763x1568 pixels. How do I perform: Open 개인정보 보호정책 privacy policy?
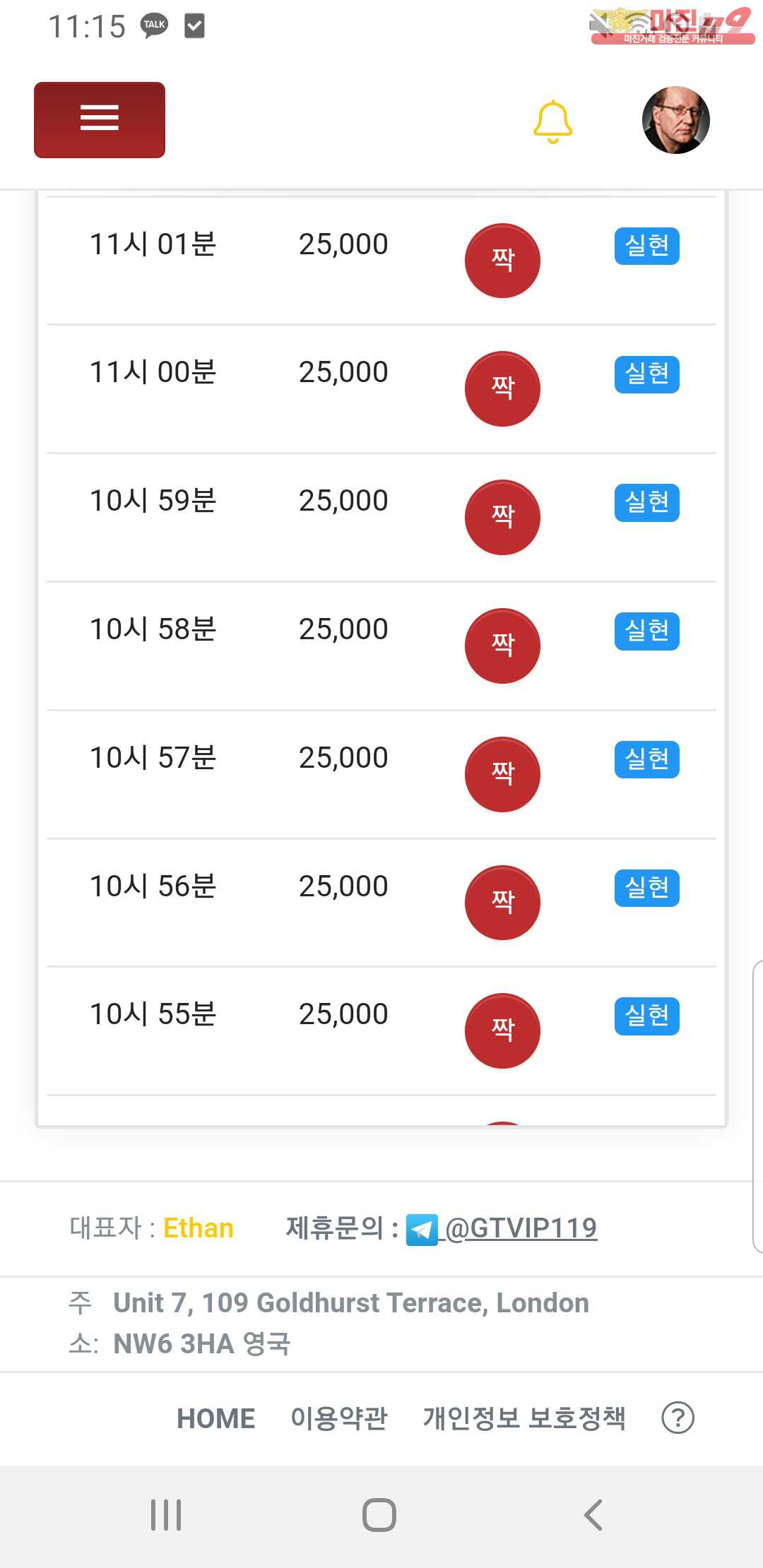(524, 1418)
